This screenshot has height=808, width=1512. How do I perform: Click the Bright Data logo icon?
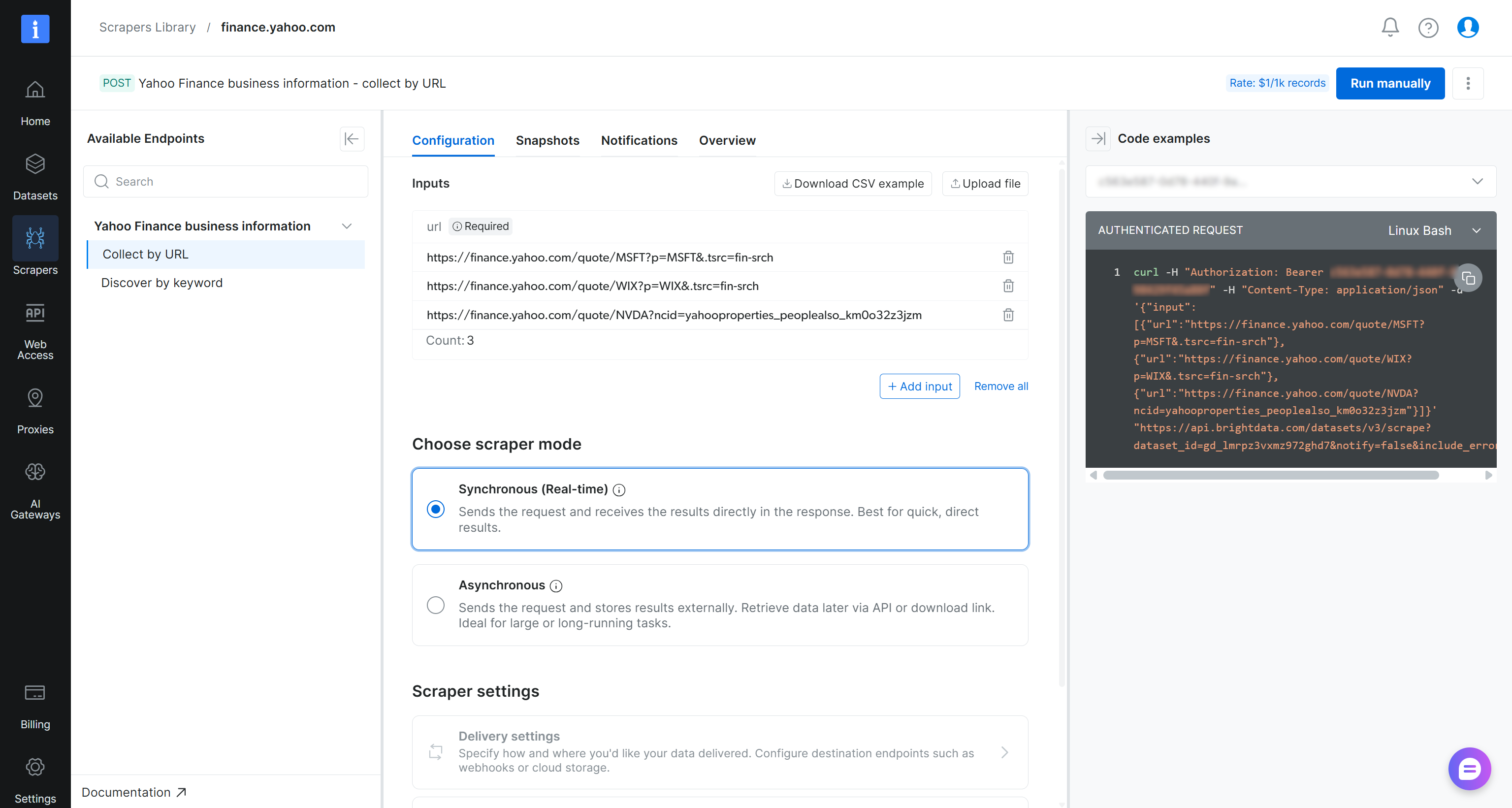coord(35,29)
